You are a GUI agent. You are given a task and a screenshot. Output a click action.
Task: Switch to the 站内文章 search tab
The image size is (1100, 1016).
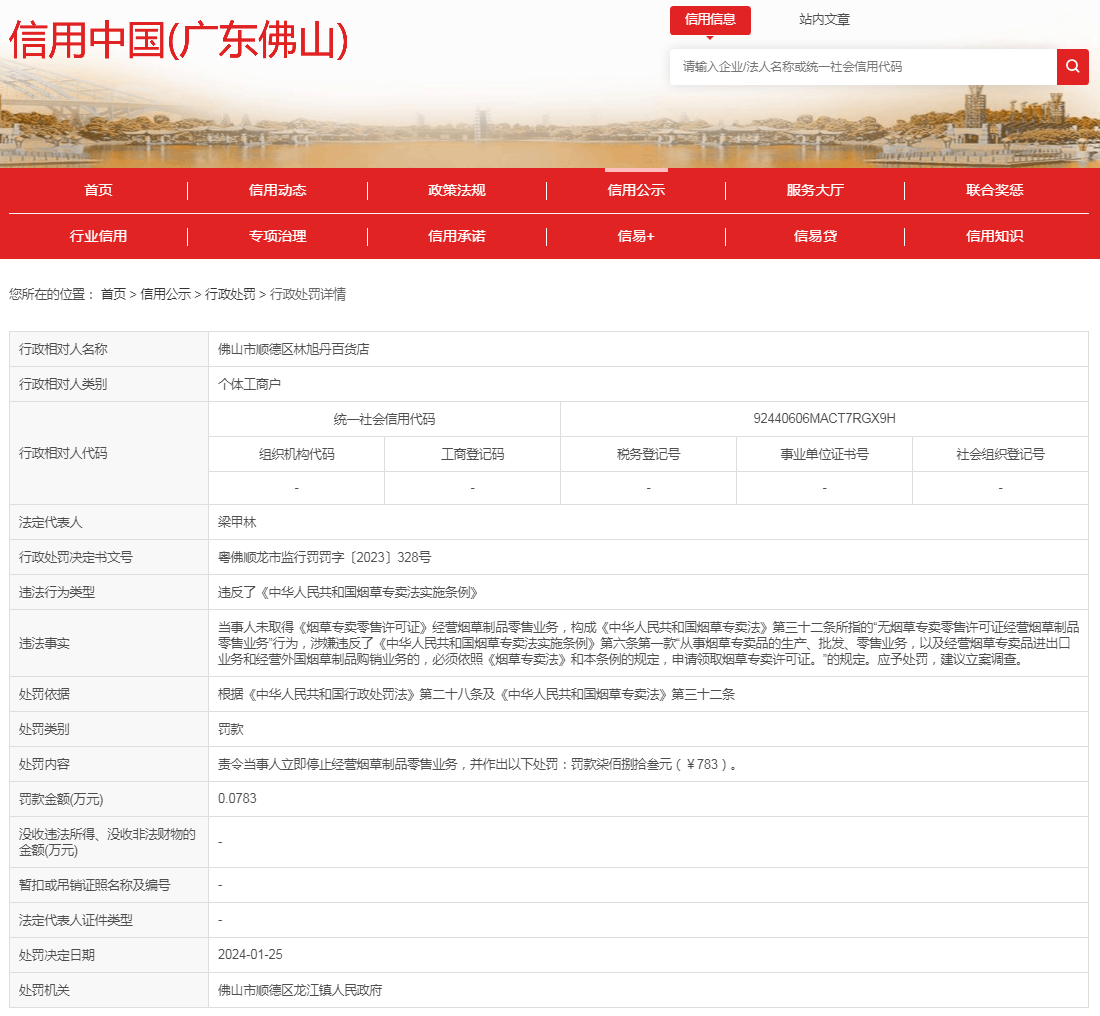[824, 20]
